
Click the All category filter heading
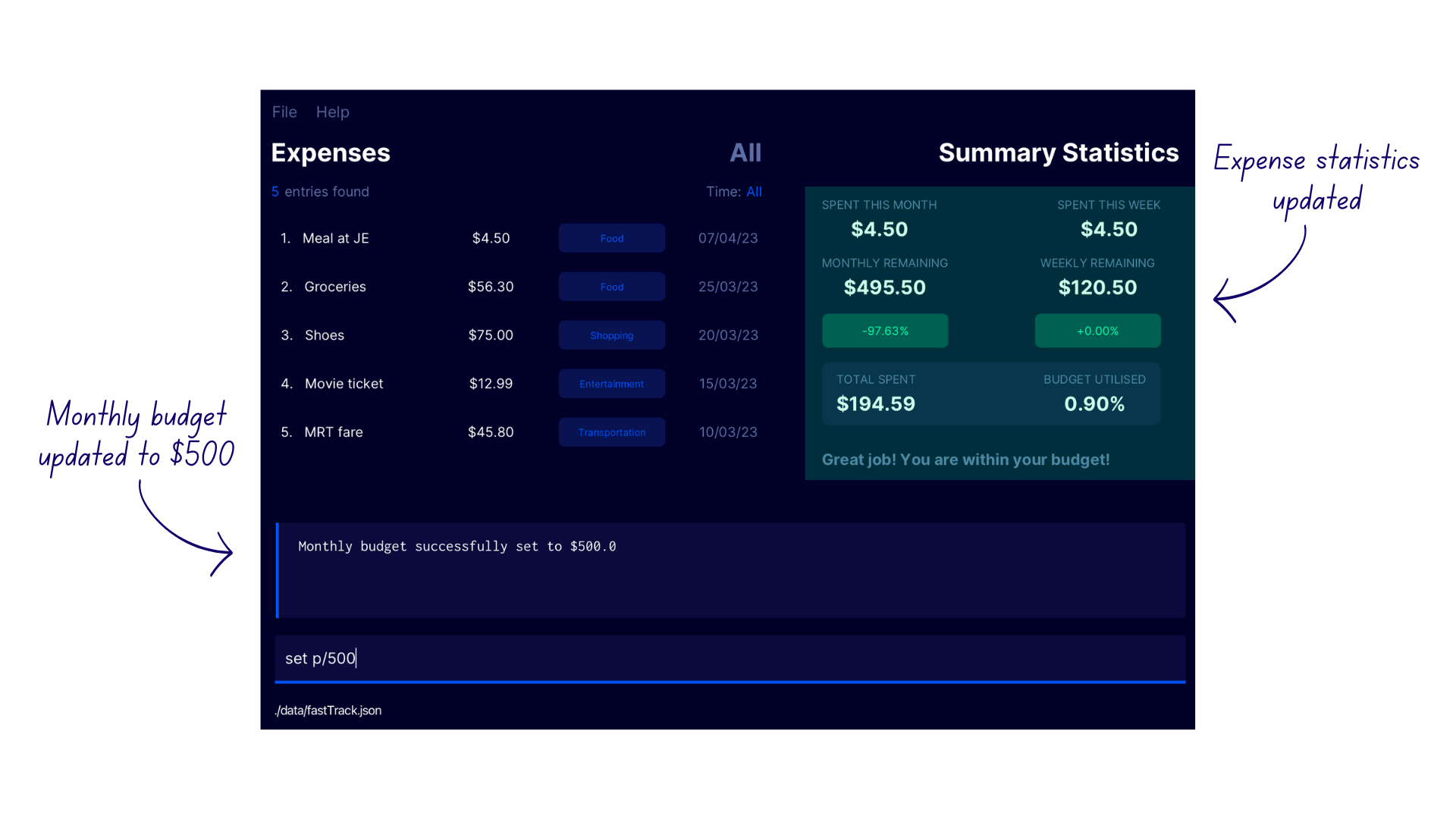coord(745,152)
